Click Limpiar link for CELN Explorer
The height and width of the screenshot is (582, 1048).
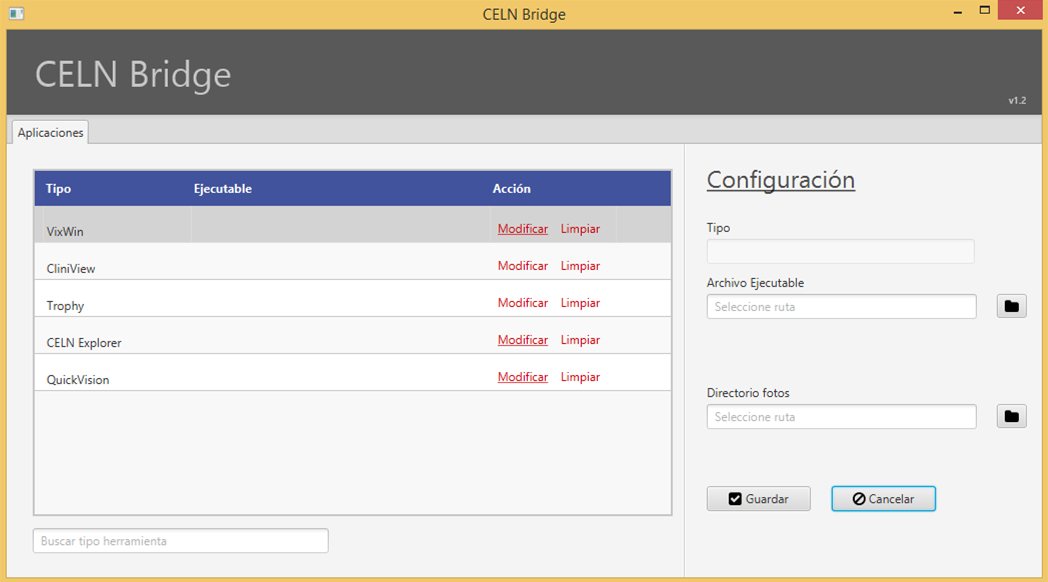coord(580,339)
